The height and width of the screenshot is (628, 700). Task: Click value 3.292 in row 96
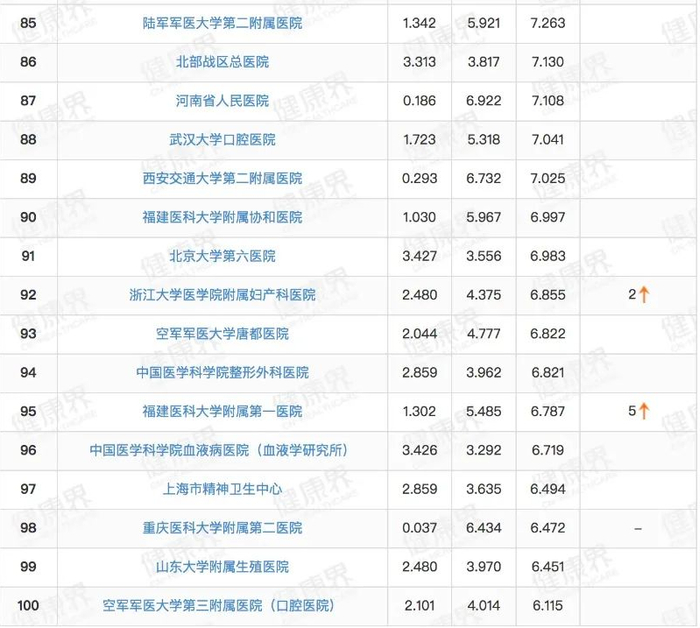click(x=483, y=450)
